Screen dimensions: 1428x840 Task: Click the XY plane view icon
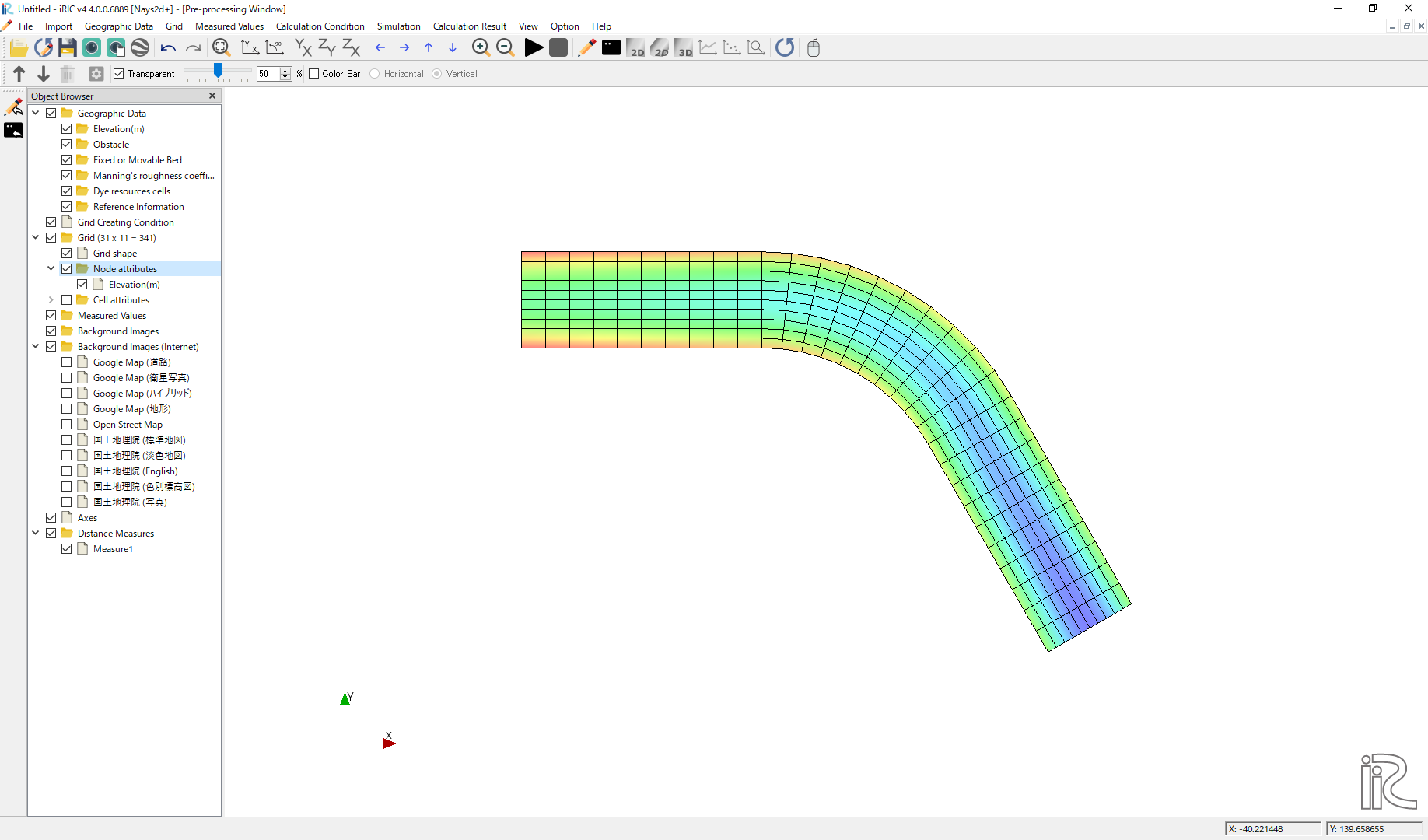coord(303,48)
